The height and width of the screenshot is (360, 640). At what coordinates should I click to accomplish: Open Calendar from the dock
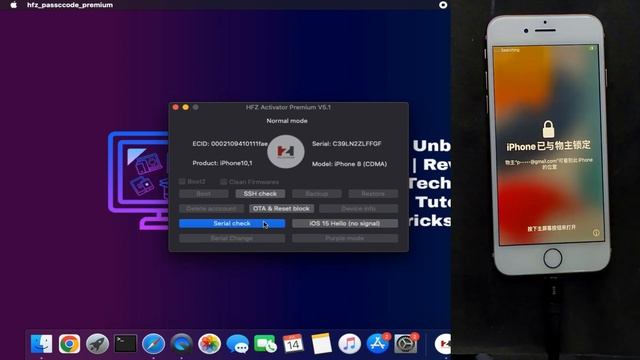[293, 344]
